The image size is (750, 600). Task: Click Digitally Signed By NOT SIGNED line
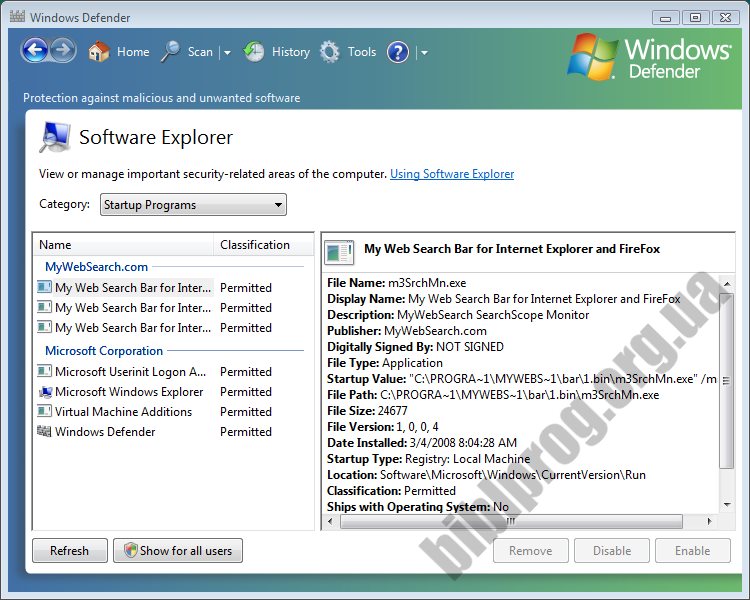point(415,347)
